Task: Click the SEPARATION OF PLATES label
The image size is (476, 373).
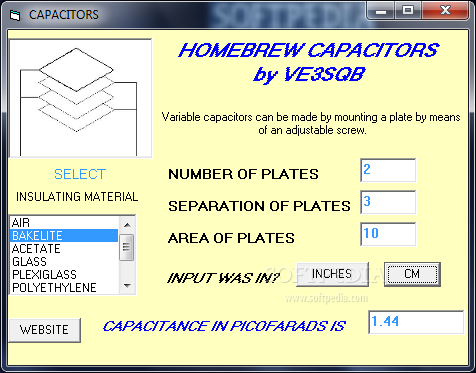Action: click(259, 206)
